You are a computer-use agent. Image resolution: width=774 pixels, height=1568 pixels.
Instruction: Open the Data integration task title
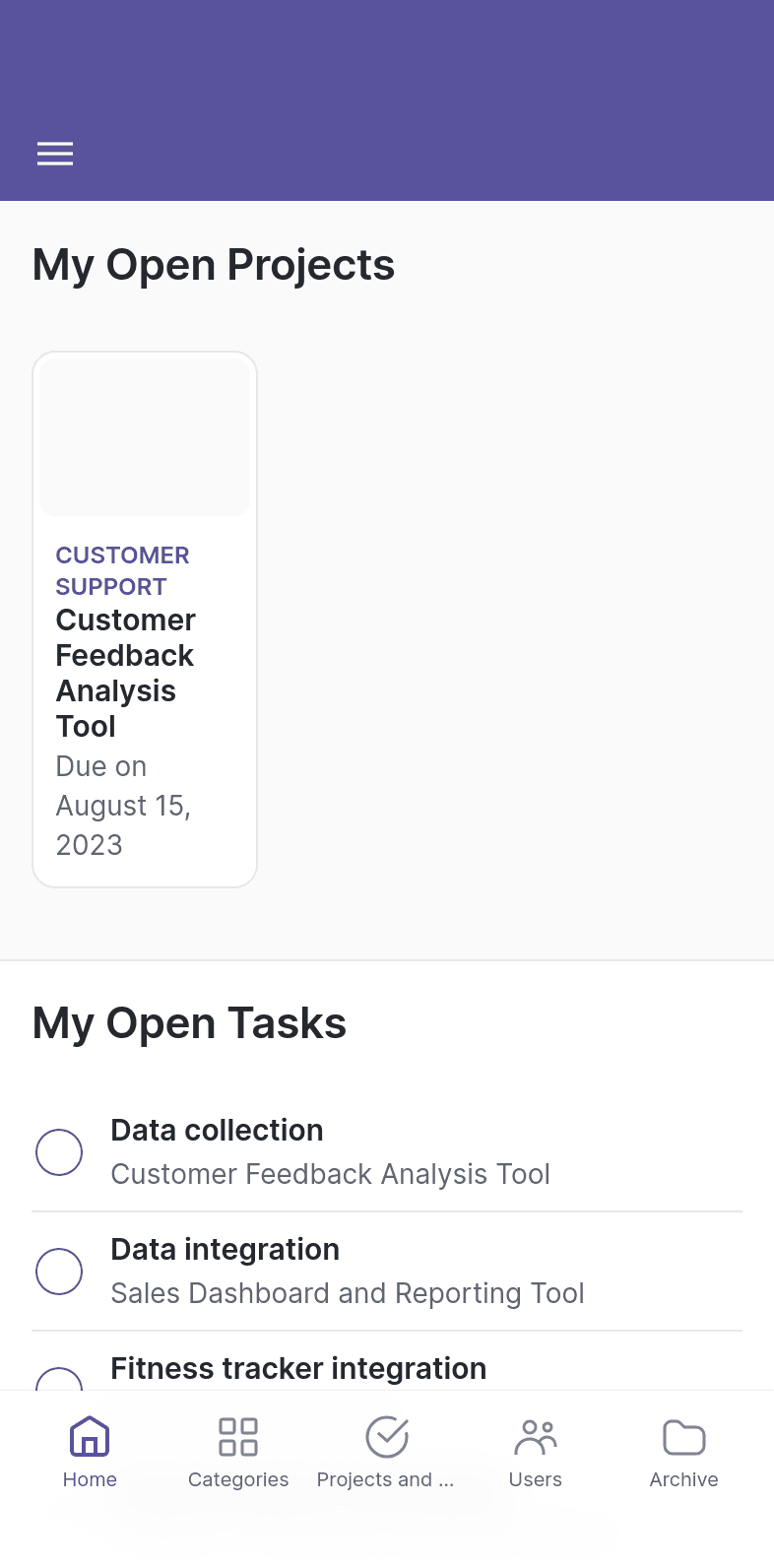226,1250
